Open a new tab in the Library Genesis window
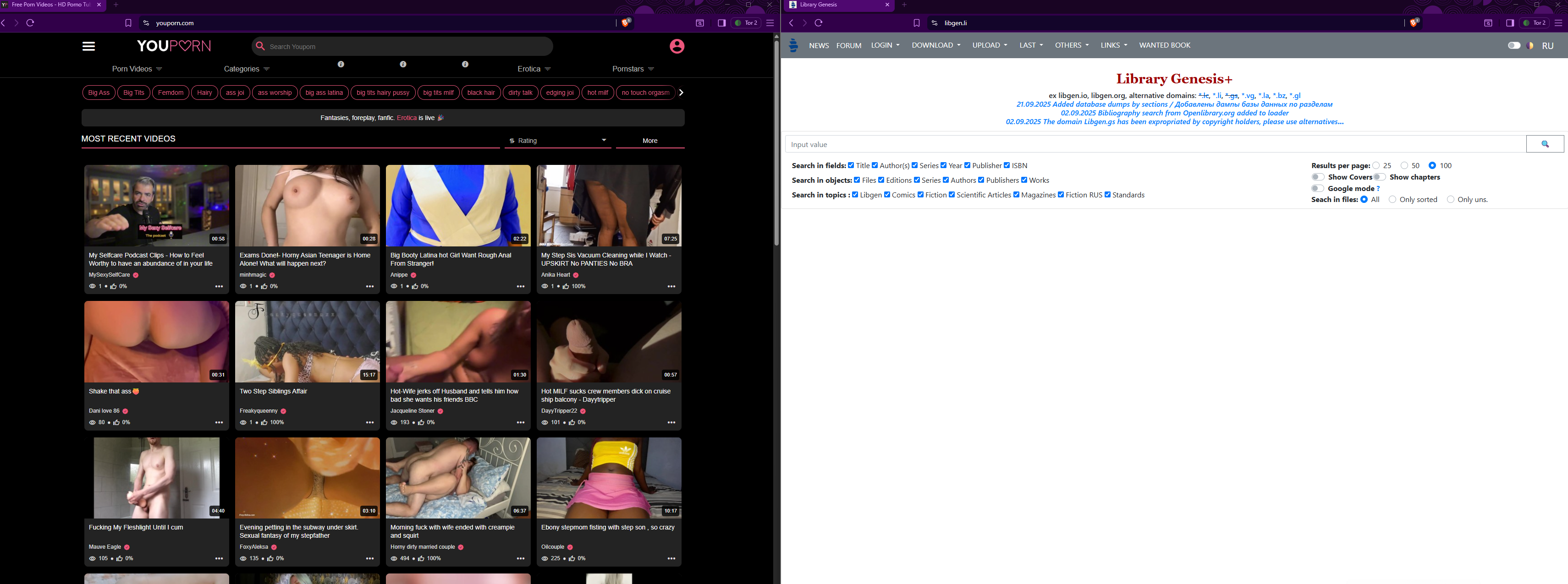Image resolution: width=1568 pixels, height=584 pixels. (904, 5)
